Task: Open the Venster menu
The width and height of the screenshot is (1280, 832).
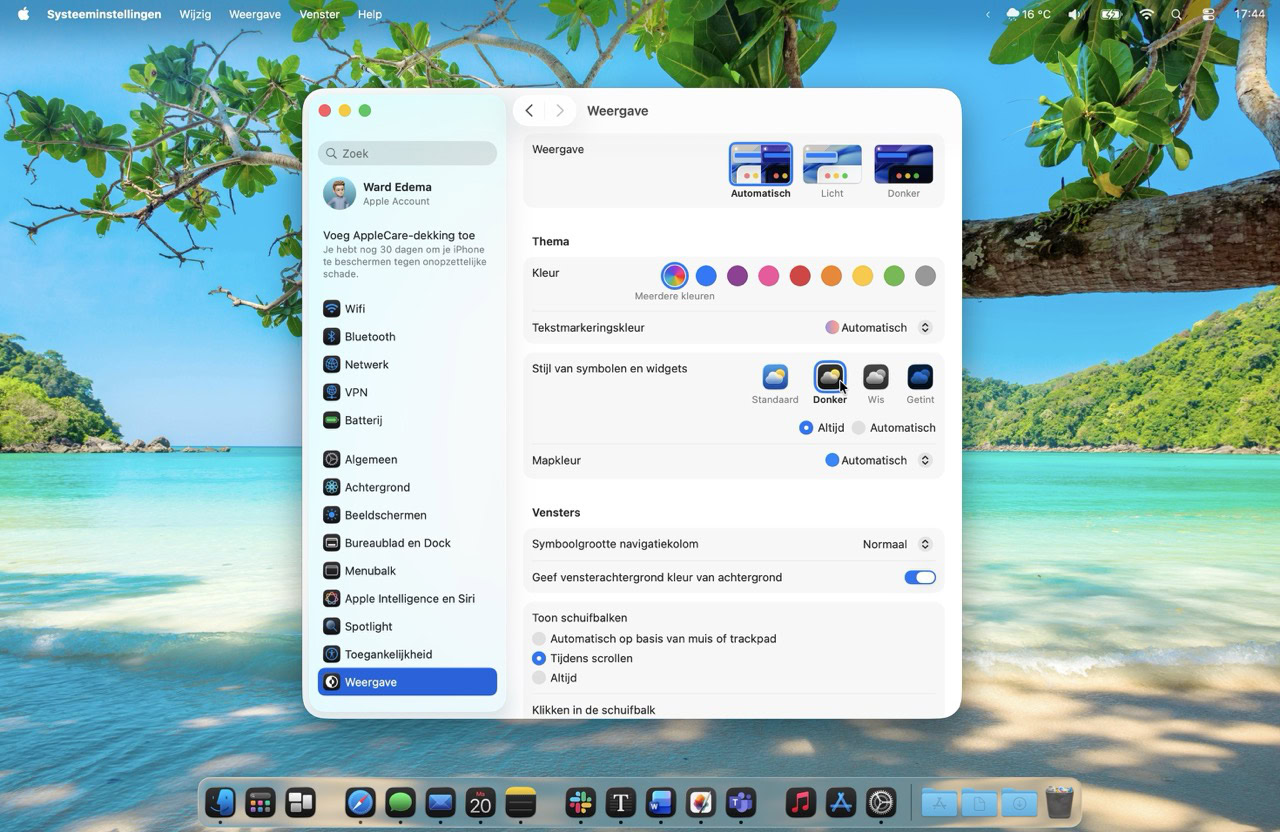Action: [319, 15]
